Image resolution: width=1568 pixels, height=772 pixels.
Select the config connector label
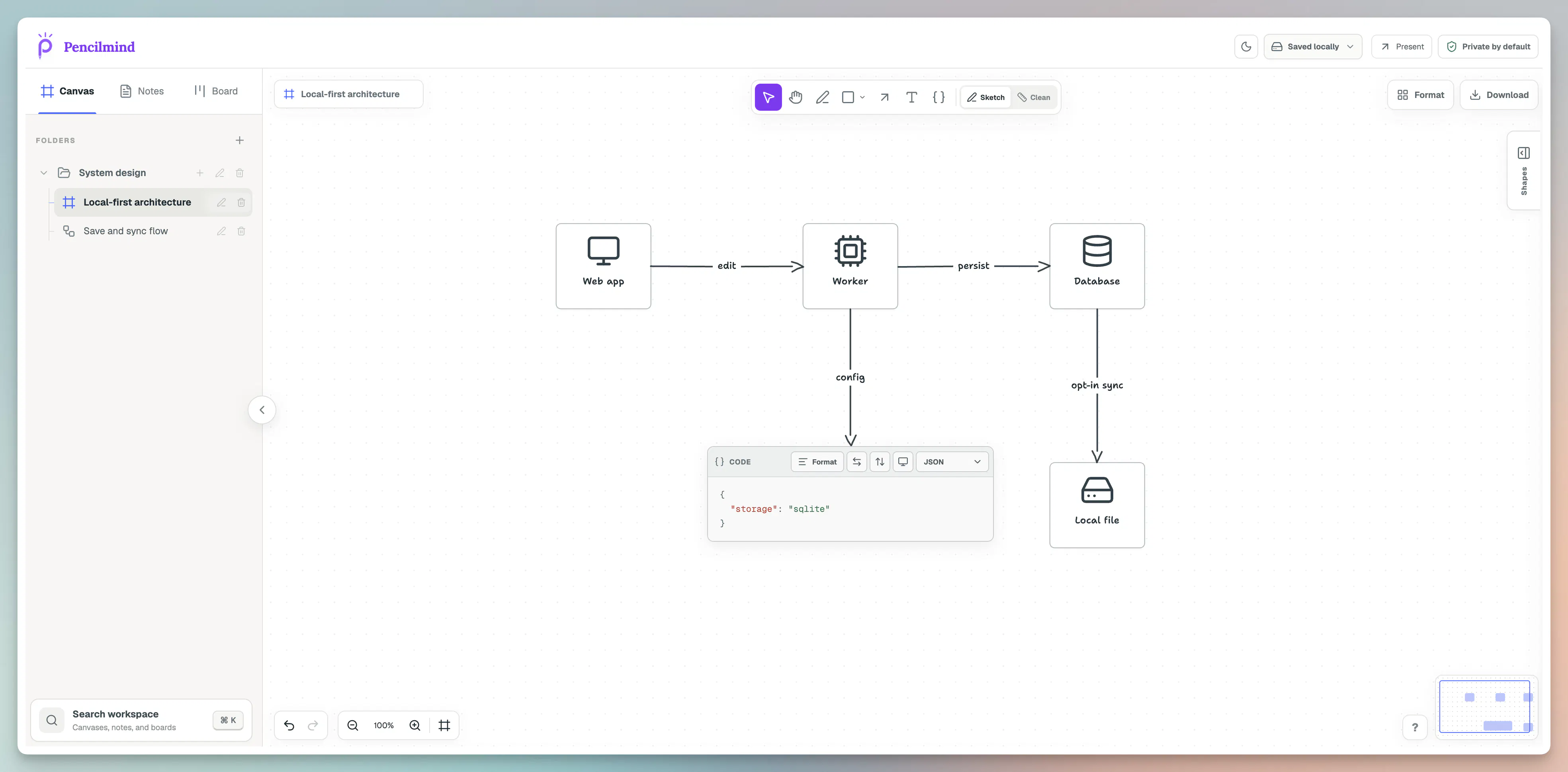[850, 378]
